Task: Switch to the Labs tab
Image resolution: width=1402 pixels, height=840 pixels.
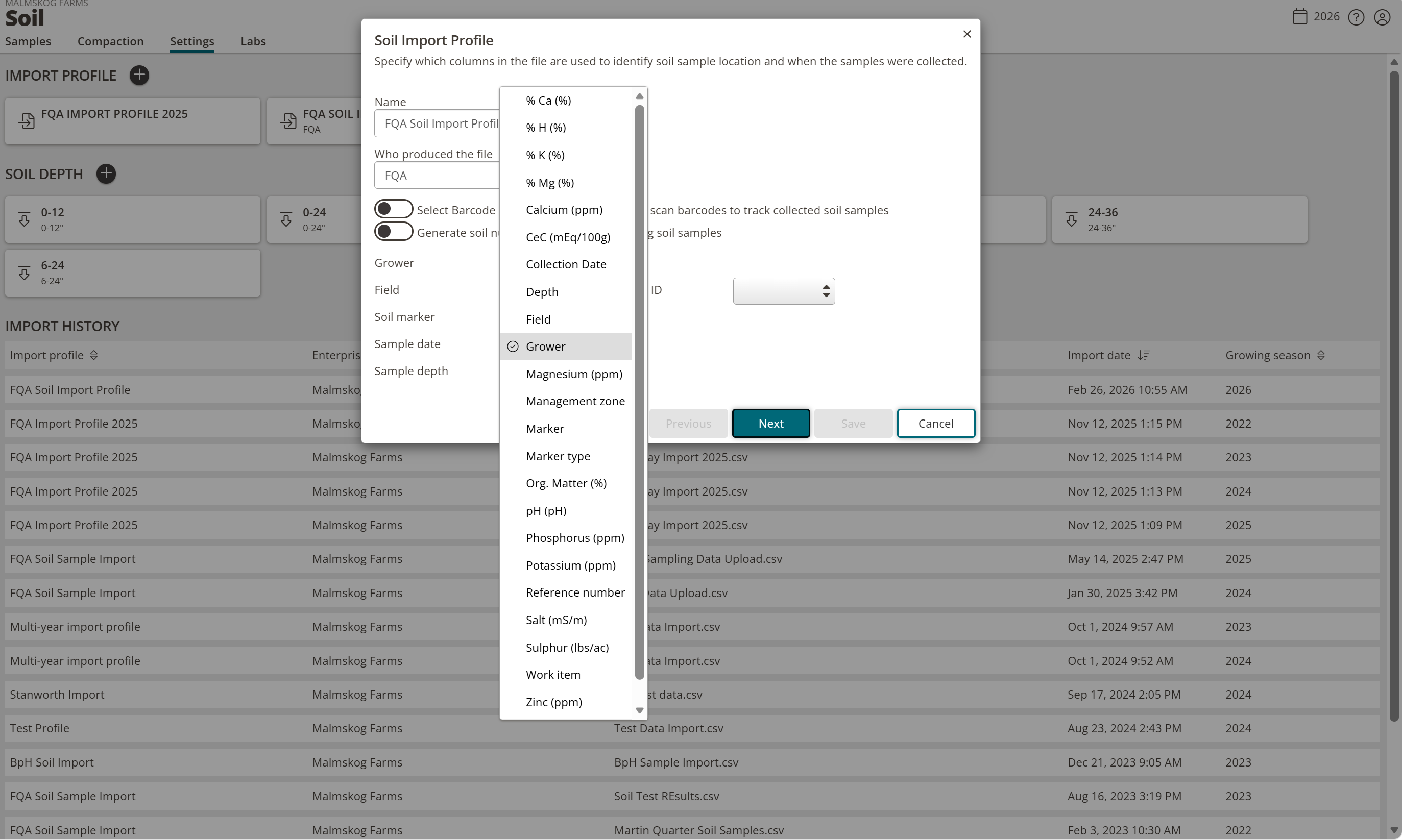Action: point(253,41)
